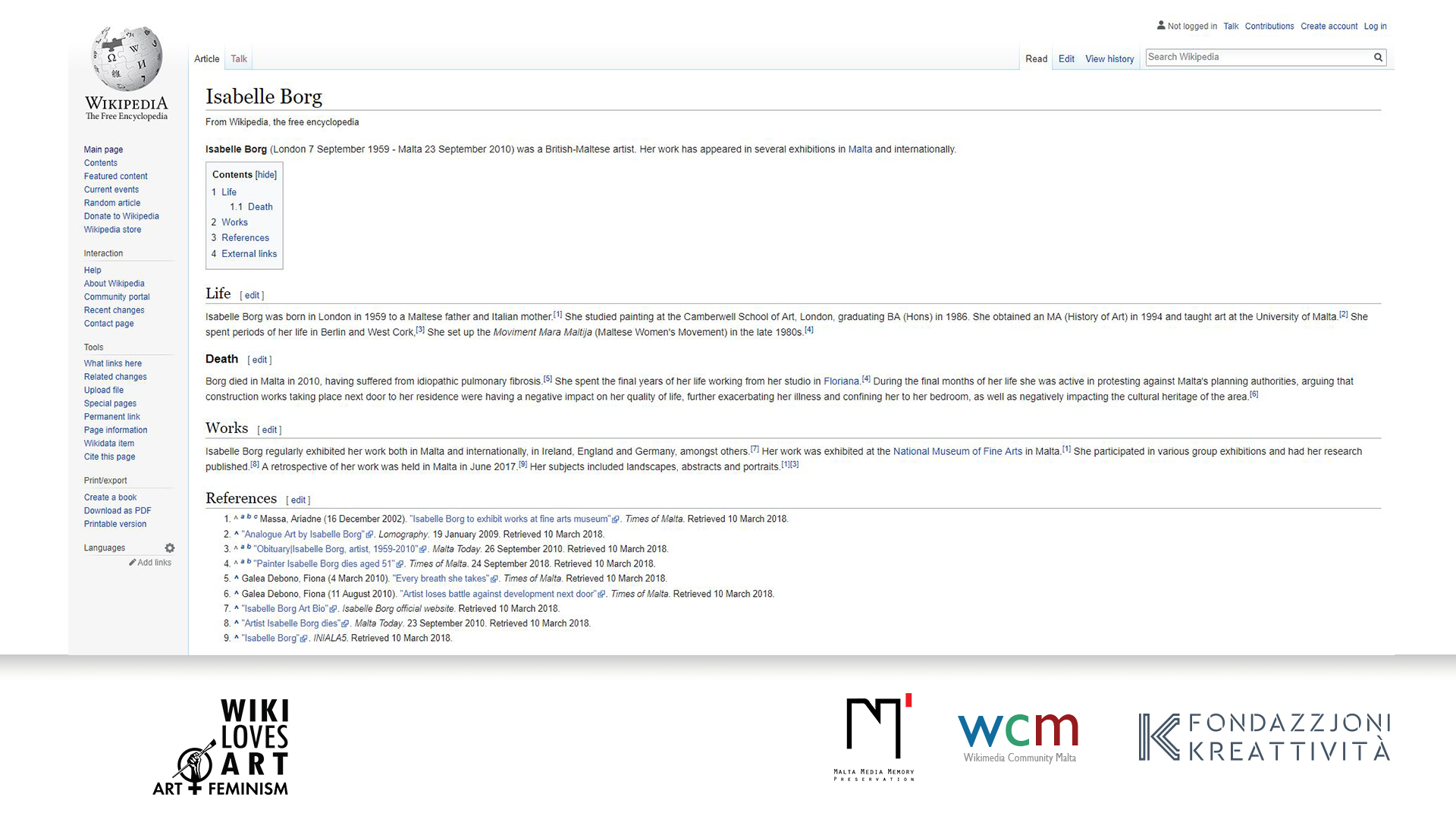Click the search magnifier icon
The image size is (1456, 819).
click(x=1378, y=58)
